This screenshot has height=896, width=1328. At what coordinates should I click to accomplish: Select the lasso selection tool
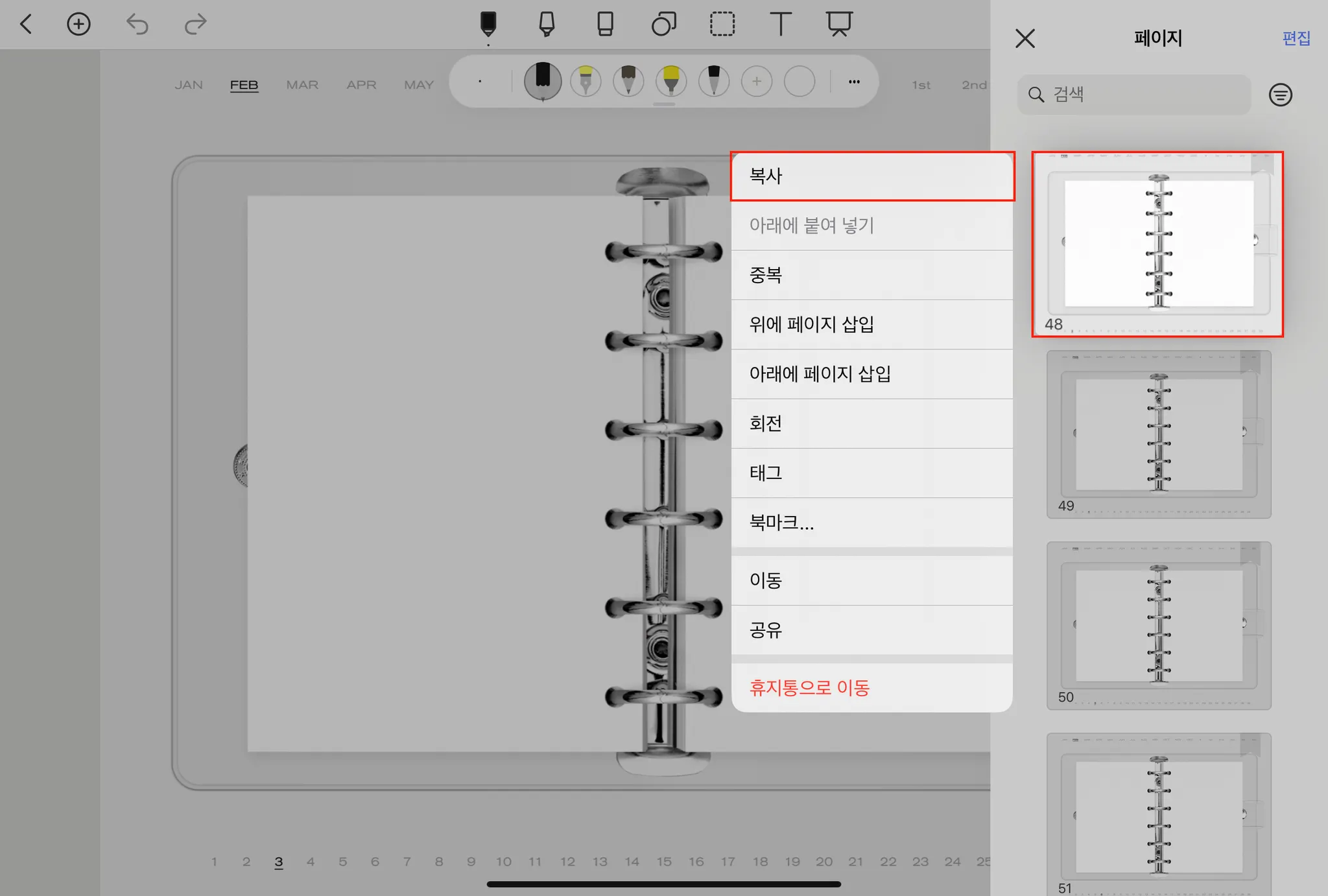(722, 24)
